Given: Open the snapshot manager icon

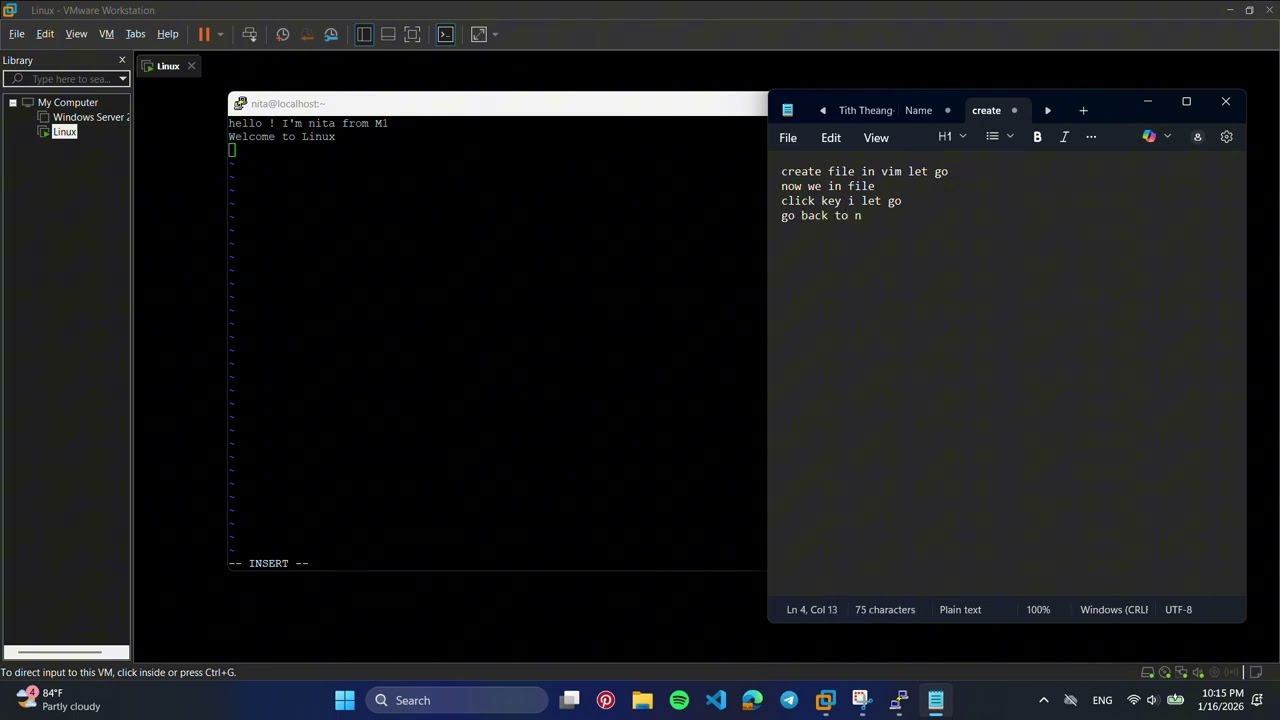Looking at the screenshot, I should click(x=331, y=34).
